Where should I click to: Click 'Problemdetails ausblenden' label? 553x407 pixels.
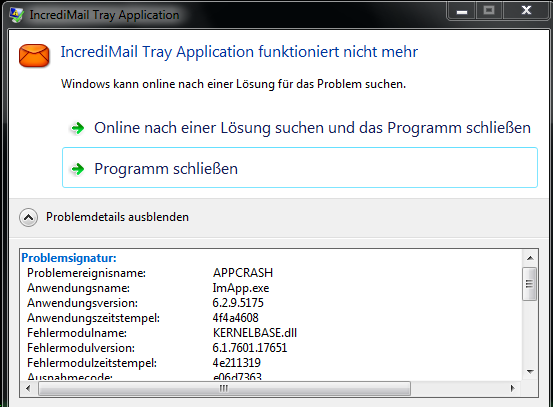(x=117, y=217)
